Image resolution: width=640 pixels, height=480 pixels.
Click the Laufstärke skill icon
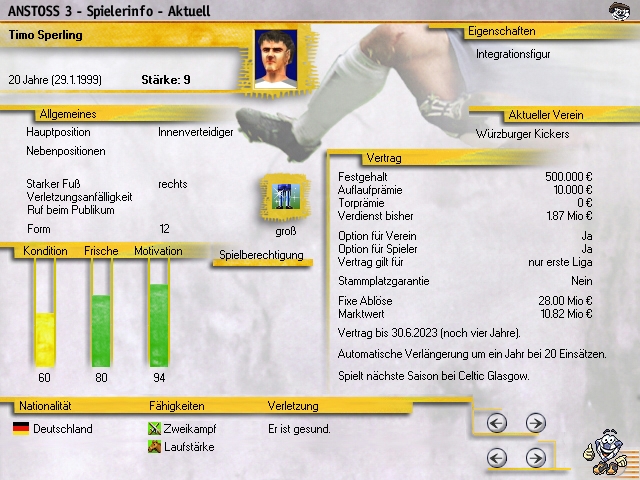(x=154, y=447)
